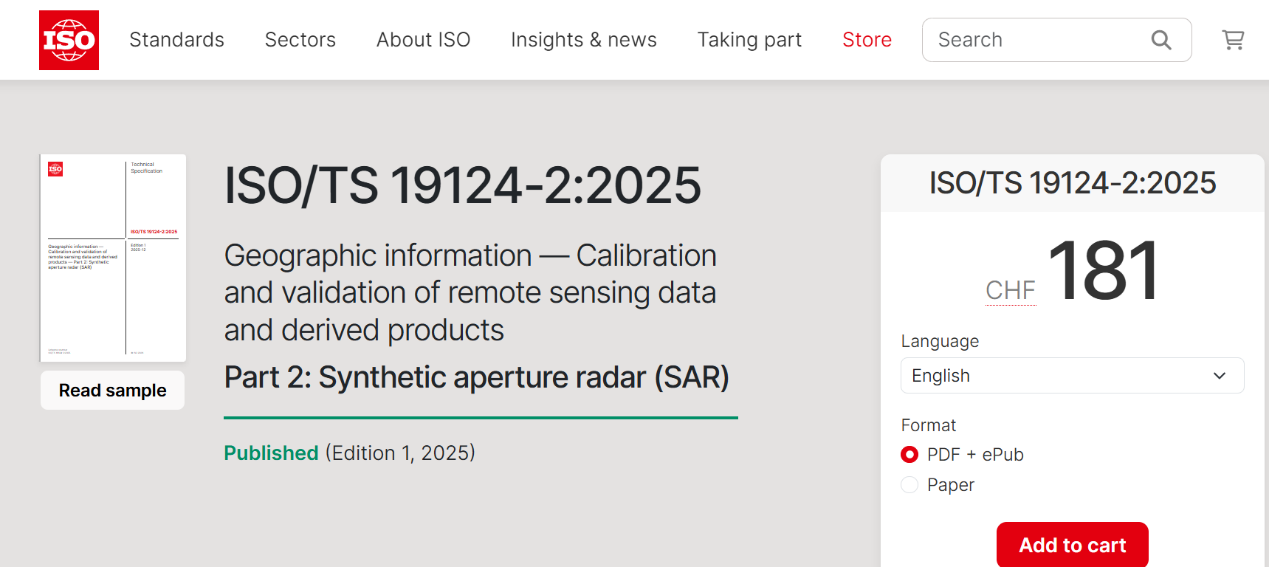
Task: Click the ISO logo in header
Action: tap(69, 40)
